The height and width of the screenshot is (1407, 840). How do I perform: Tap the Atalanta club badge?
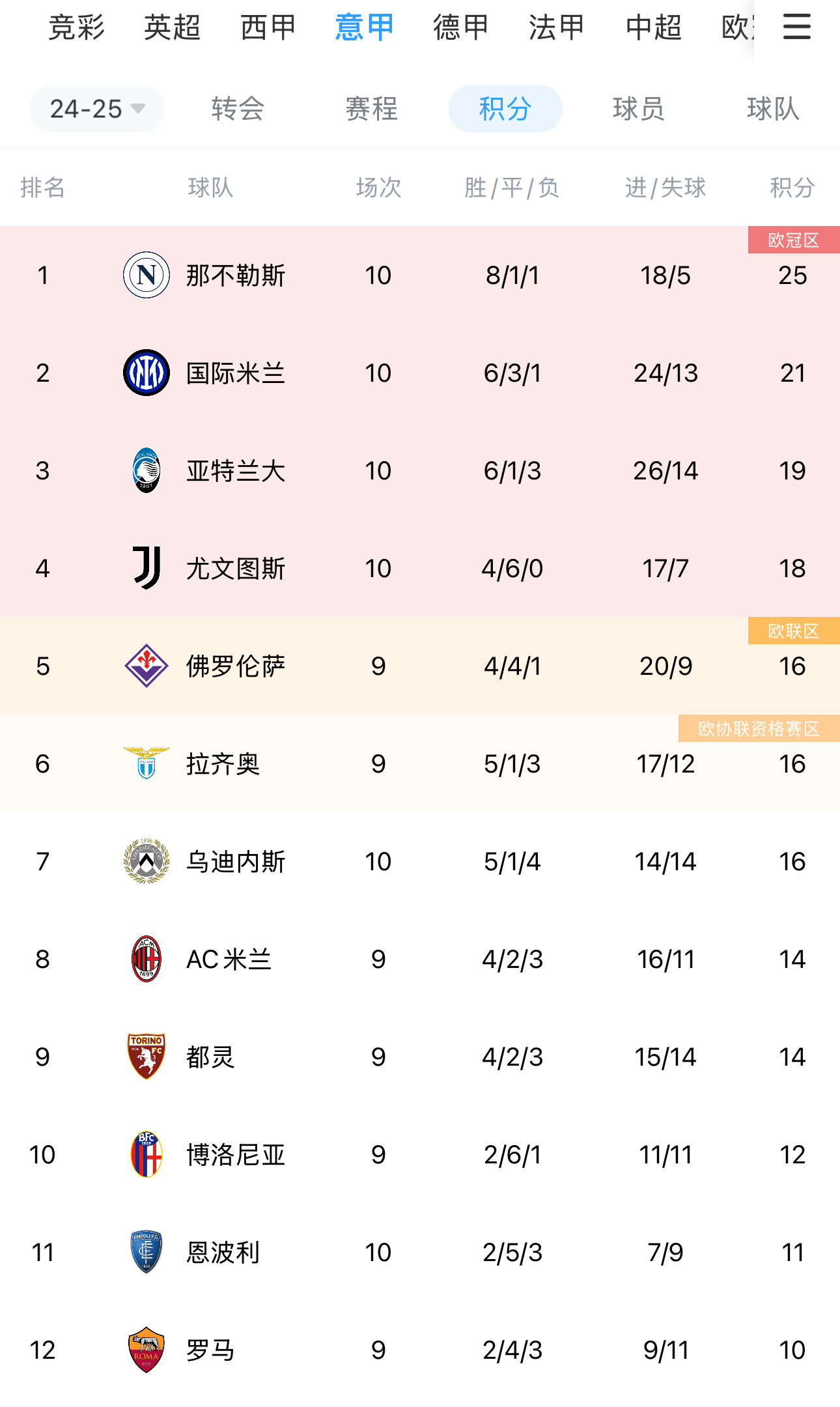pos(147,470)
